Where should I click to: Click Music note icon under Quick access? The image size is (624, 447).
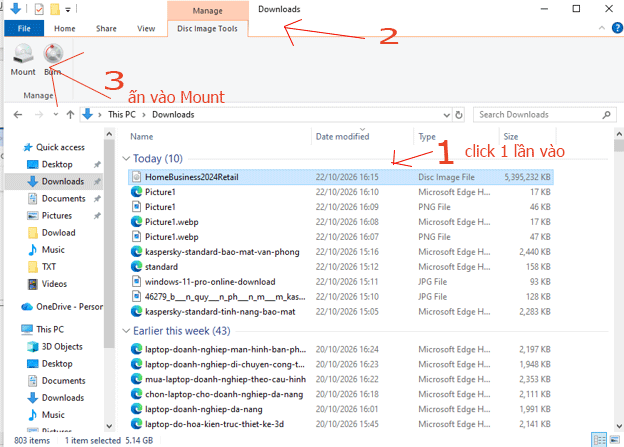pyautogui.click(x=33, y=250)
